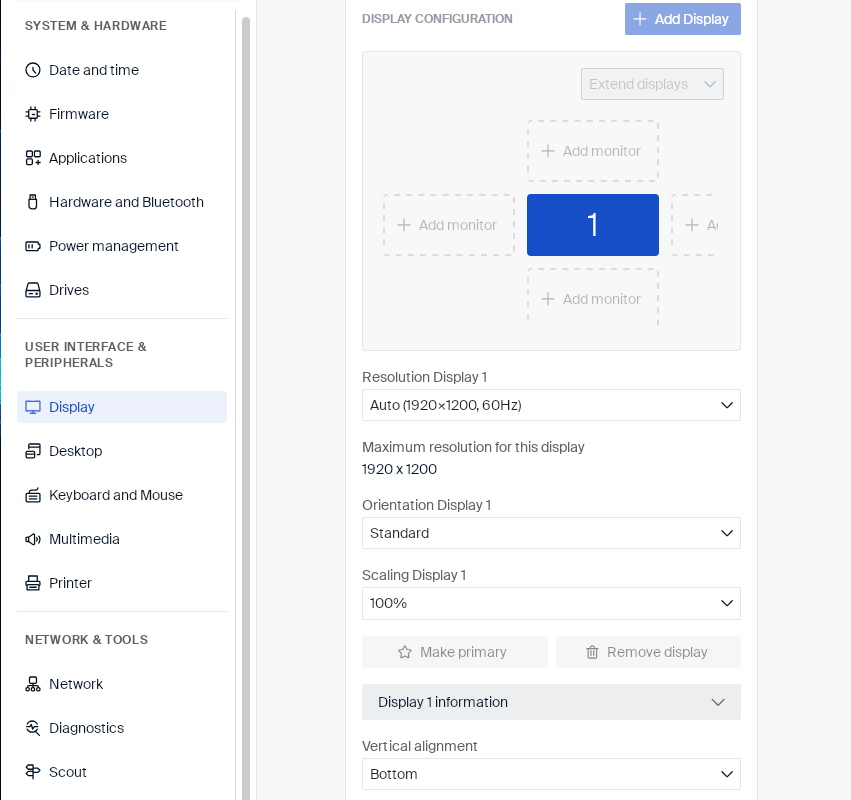Select Keyboard and Mouse in sidebar
This screenshot has width=851, height=800.
(122, 495)
